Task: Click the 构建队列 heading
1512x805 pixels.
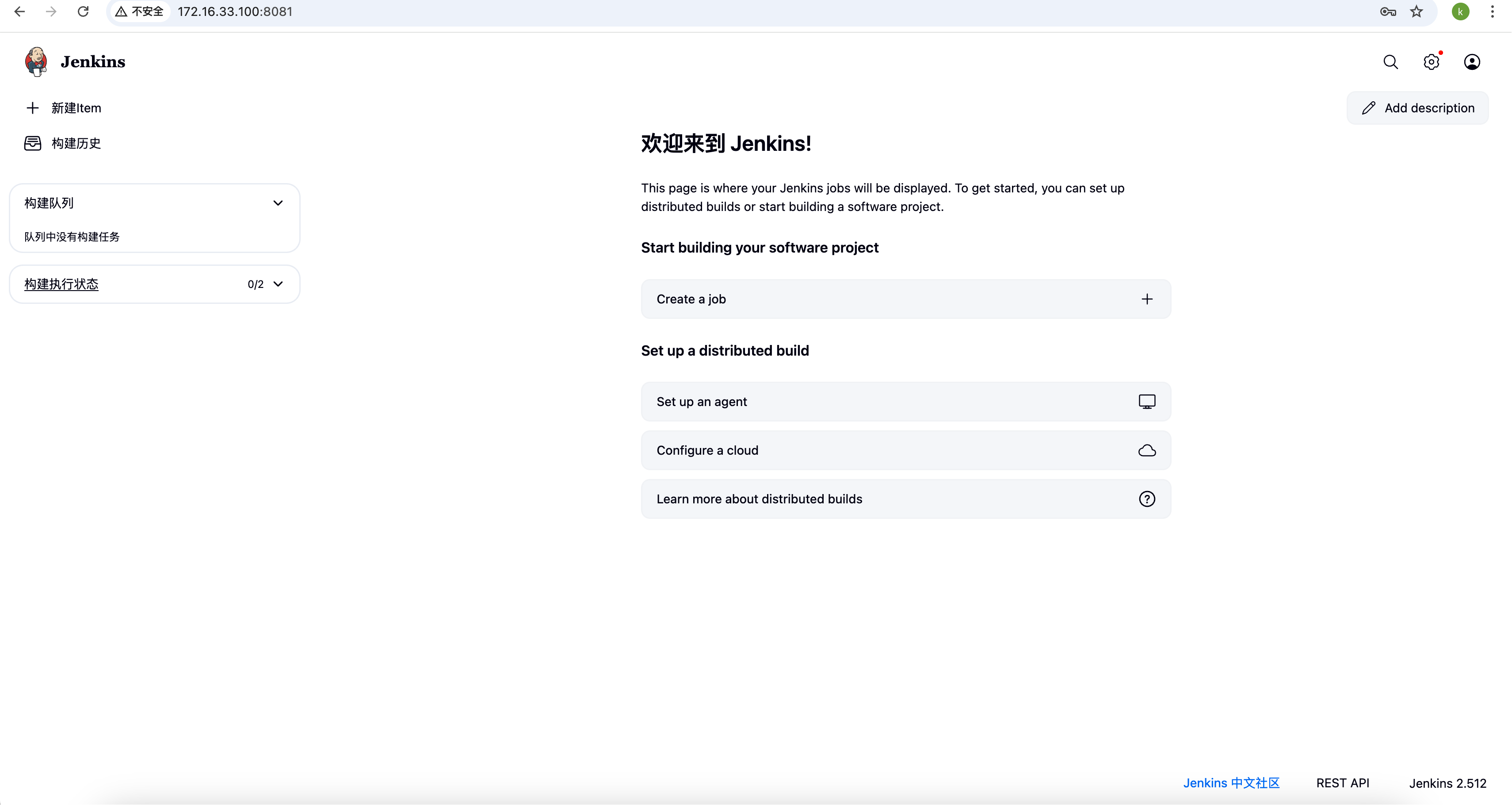Action: pyautogui.click(x=49, y=203)
